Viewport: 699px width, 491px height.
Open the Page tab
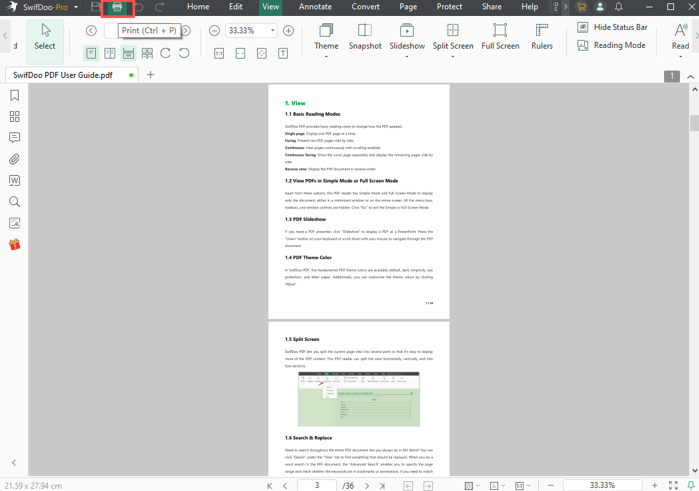click(408, 7)
